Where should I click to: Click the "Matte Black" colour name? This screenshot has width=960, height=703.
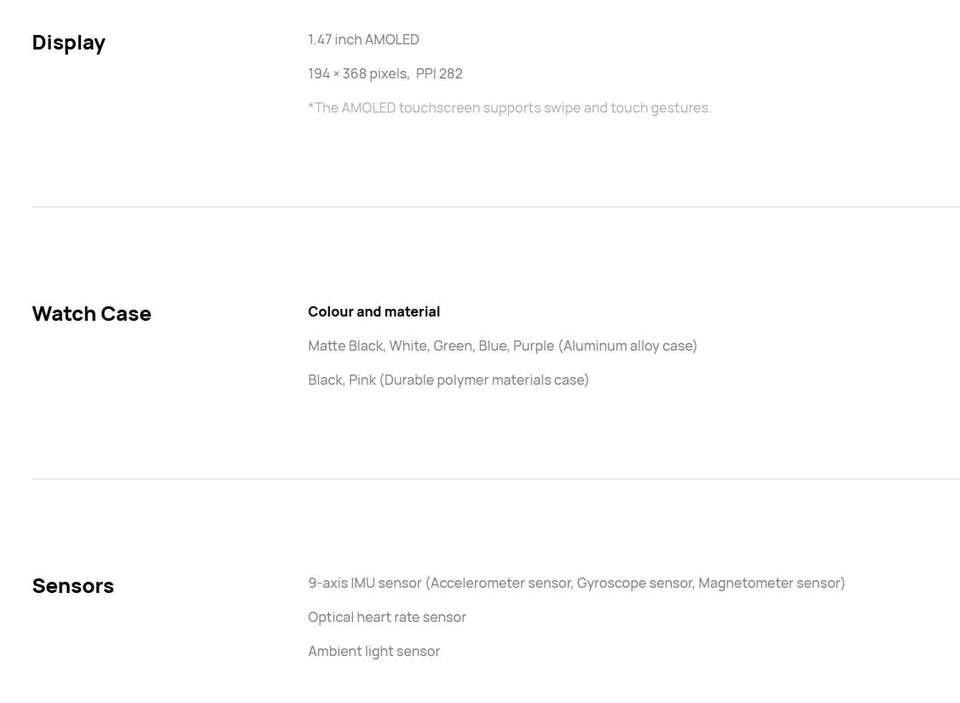(345, 345)
